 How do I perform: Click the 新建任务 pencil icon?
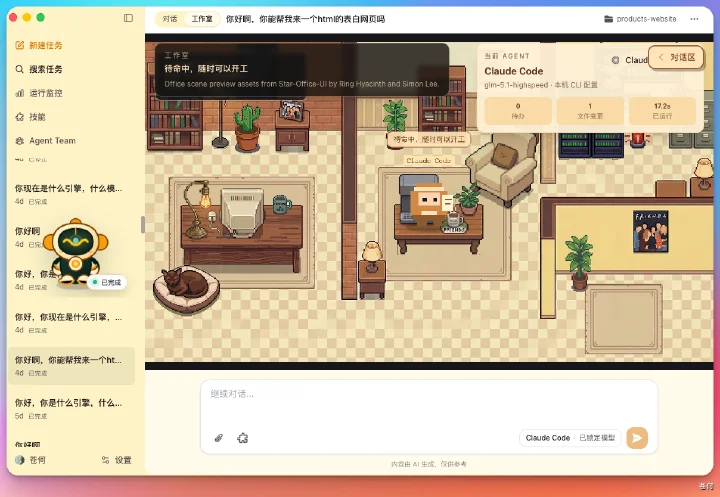click(x=19, y=45)
